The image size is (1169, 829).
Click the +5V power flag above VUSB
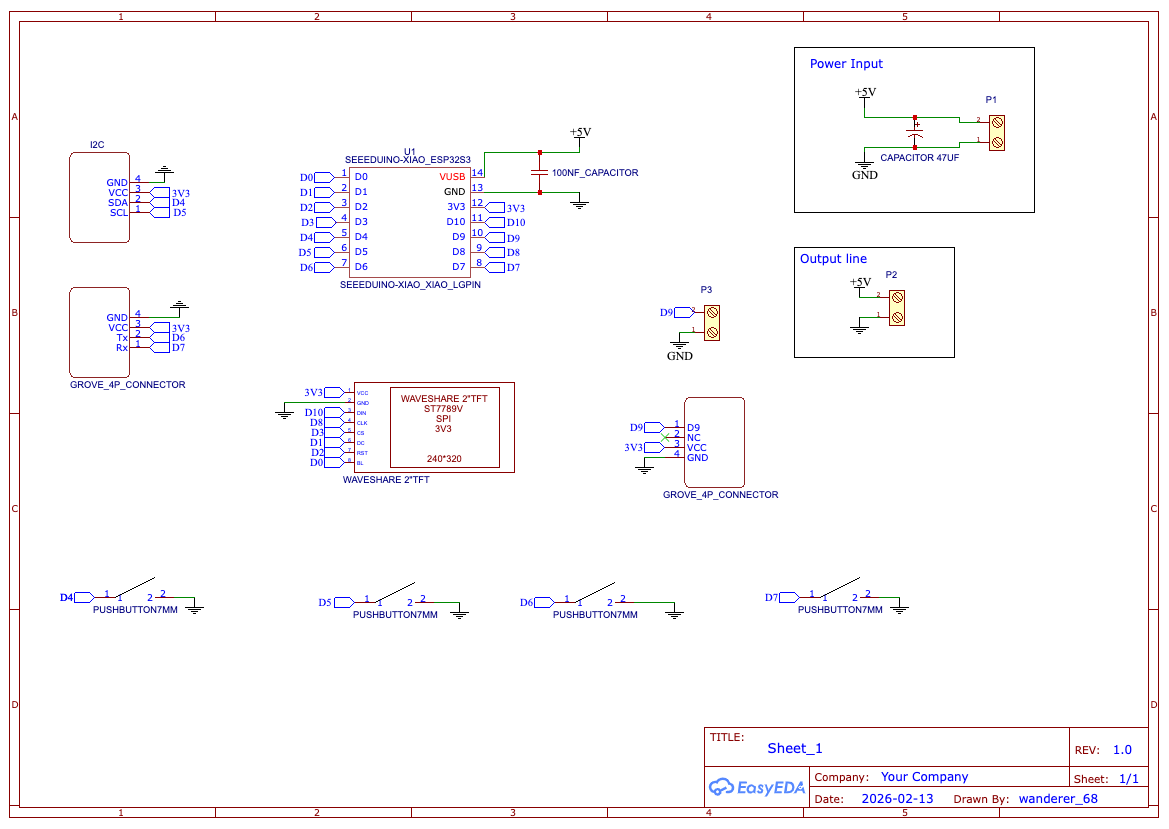[580, 133]
